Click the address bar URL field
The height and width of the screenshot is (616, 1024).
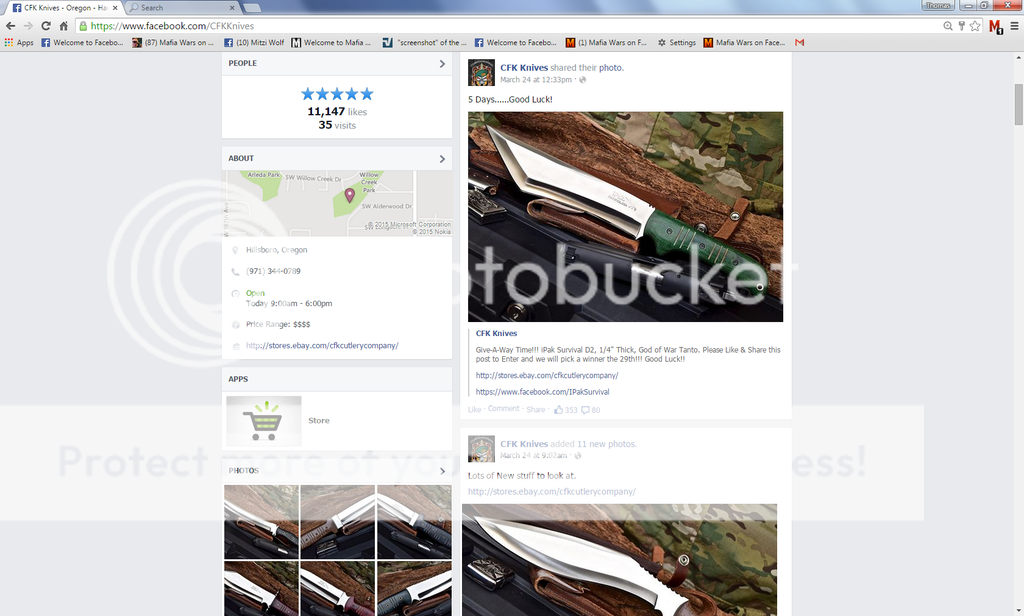click(x=500, y=26)
